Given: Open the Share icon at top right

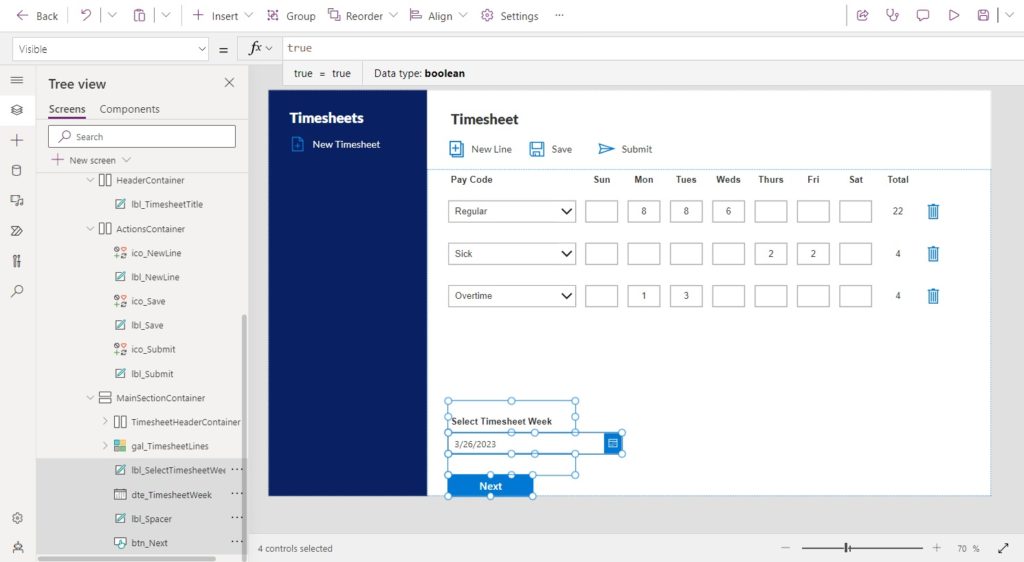Looking at the screenshot, I should tap(862, 15).
